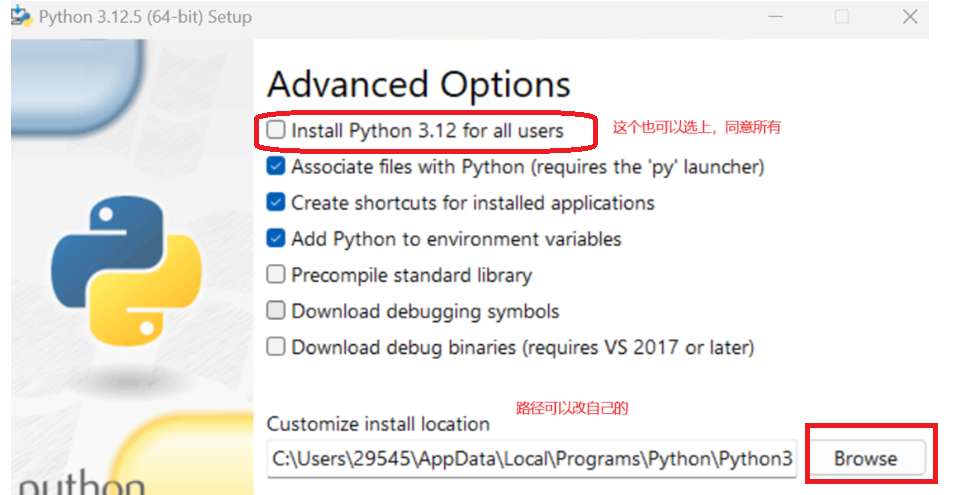Click the install location path field

[532, 458]
